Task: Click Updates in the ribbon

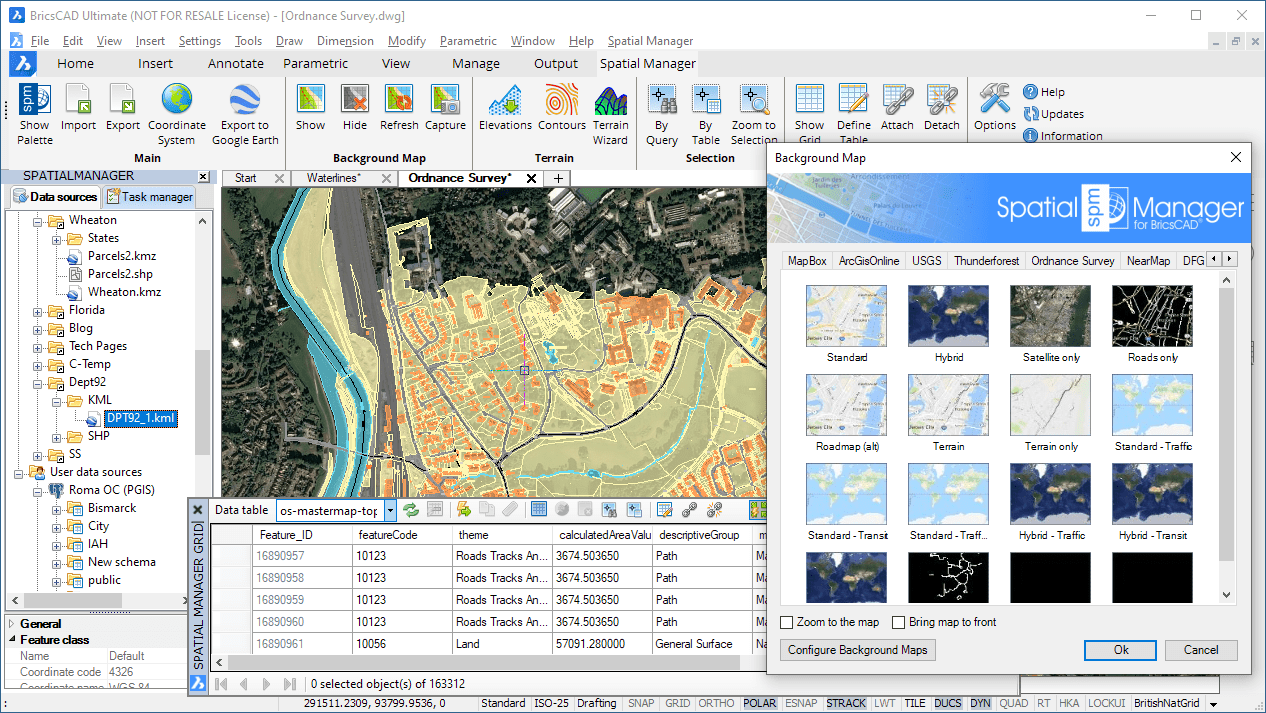Action: pos(1053,114)
